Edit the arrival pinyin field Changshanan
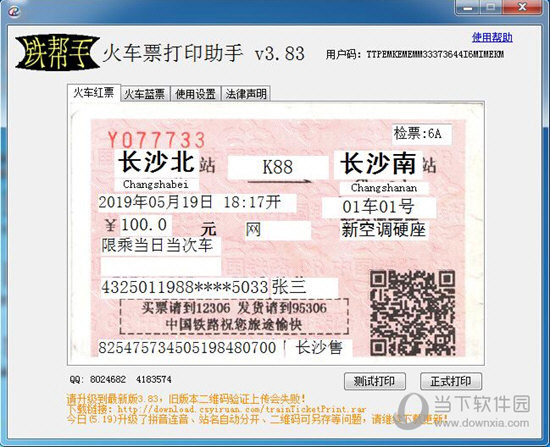The height and width of the screenshot is (447, 550). [384, 188]
